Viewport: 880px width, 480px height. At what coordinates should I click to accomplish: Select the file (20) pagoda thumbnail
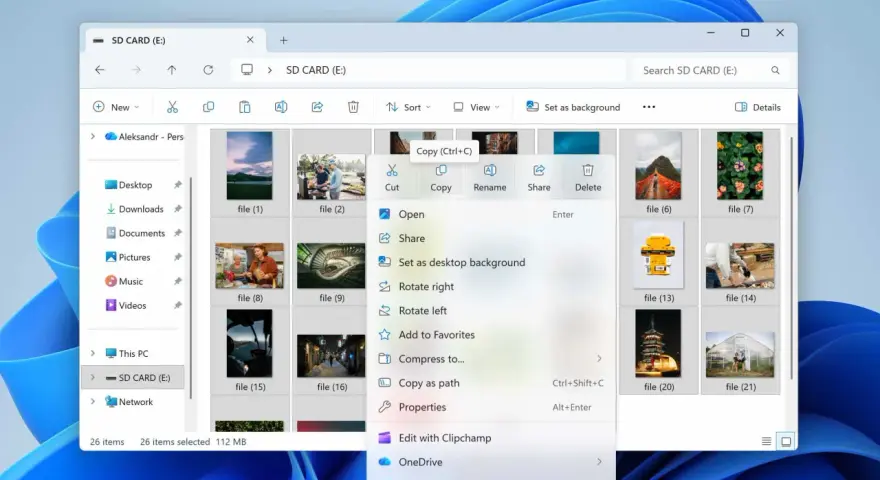(658, 344)
